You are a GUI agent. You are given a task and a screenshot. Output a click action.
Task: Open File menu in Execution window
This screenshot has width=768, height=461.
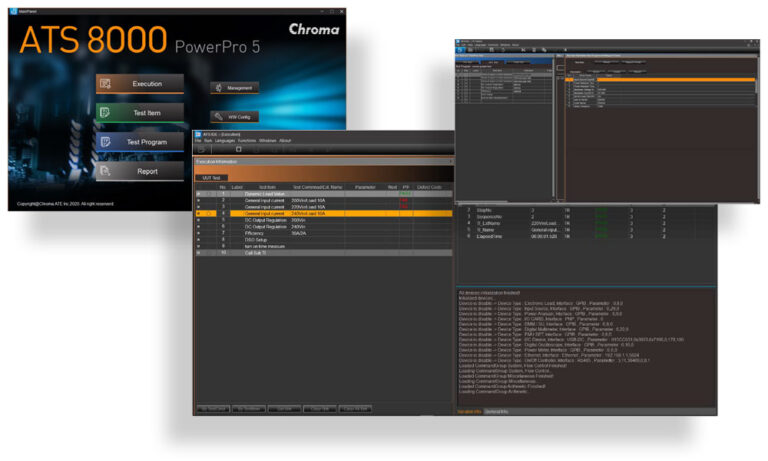(x=198, y=141)
